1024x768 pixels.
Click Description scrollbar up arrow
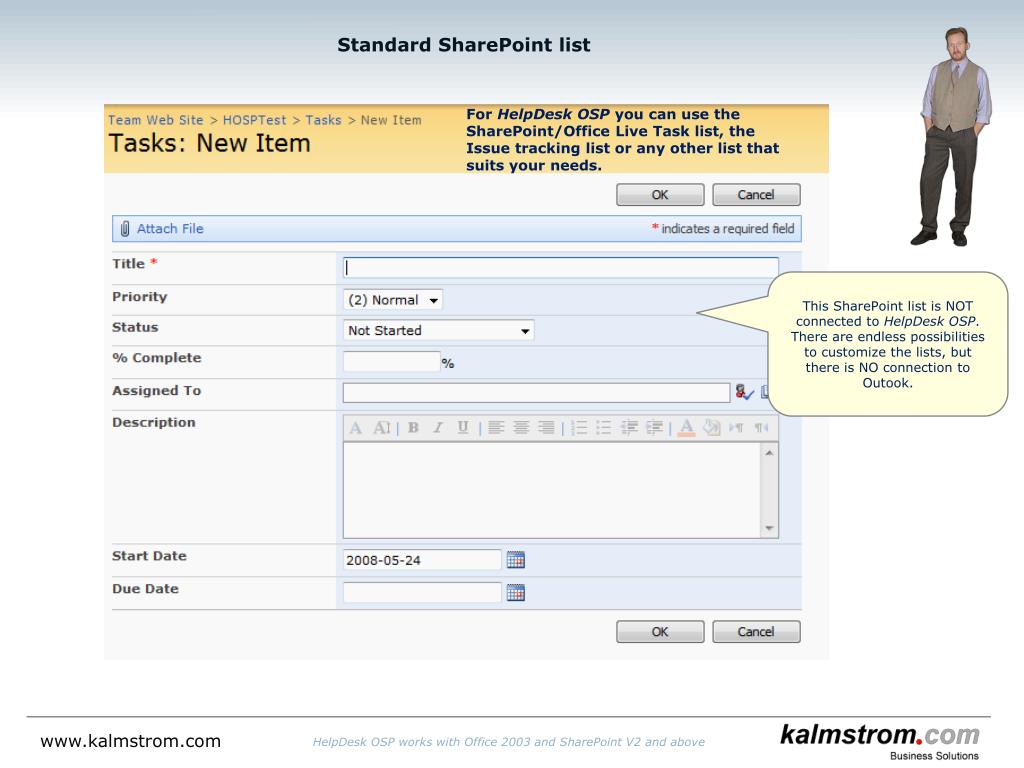(x=769, y=453)
